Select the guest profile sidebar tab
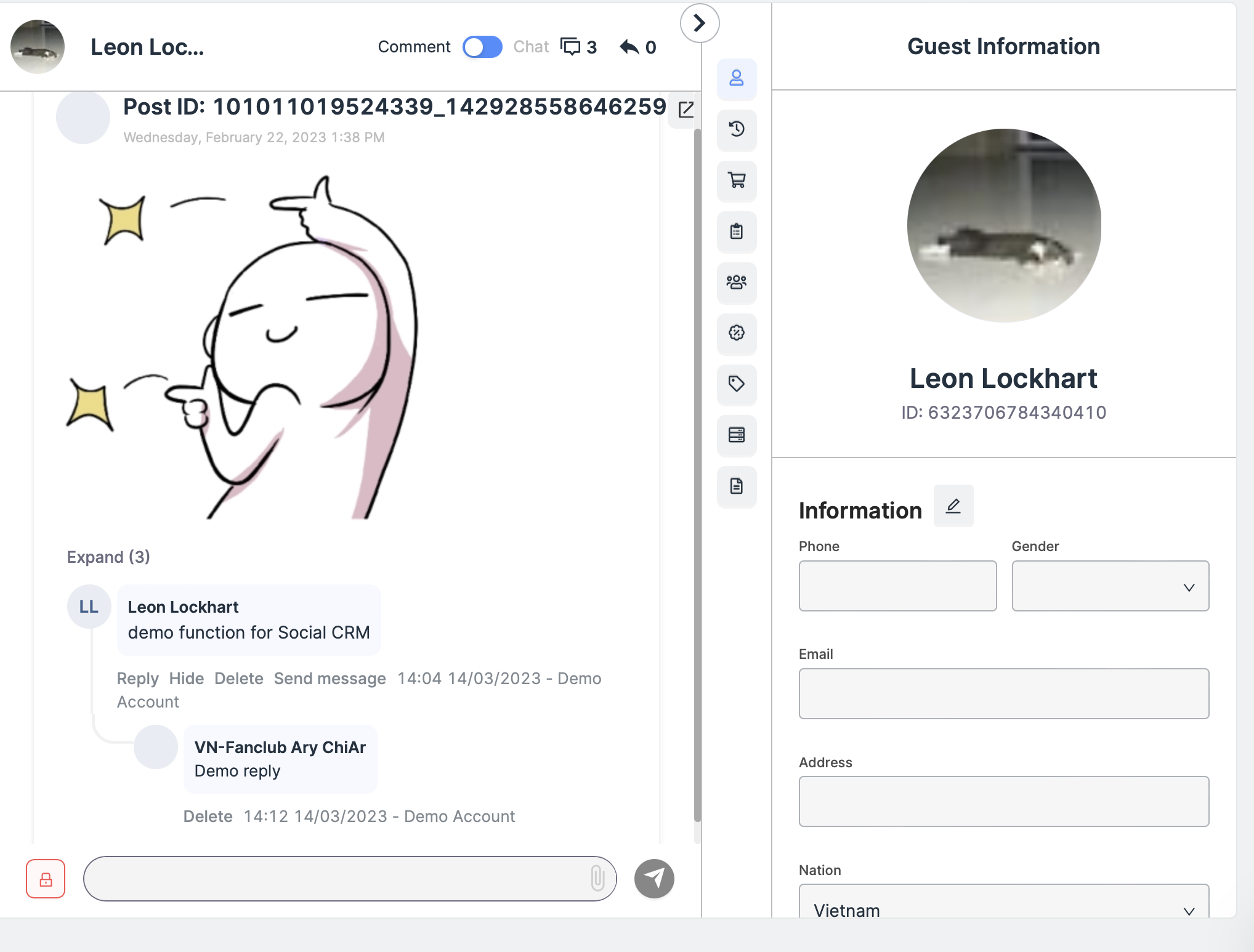This screenshot has height=952, width=1254. pos(736,79)
